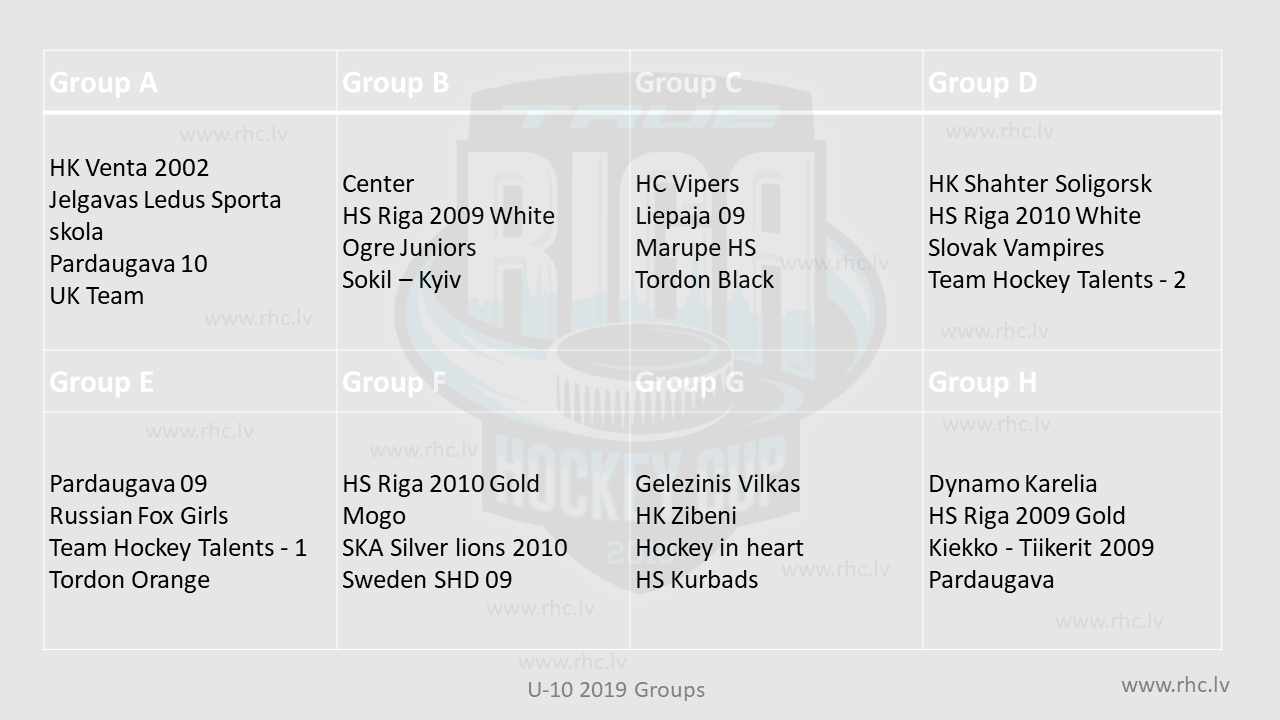The image size is (1280, 720).
Task: Click the Tordon Black team
Action: coord(704,280)
